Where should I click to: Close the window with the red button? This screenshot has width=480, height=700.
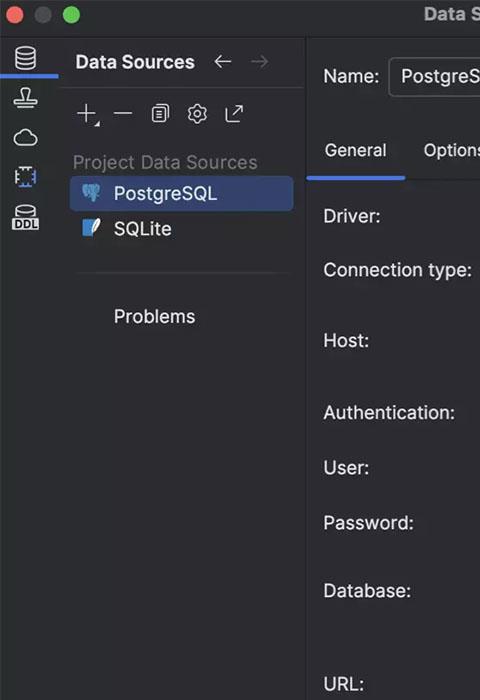click(15, 15)
